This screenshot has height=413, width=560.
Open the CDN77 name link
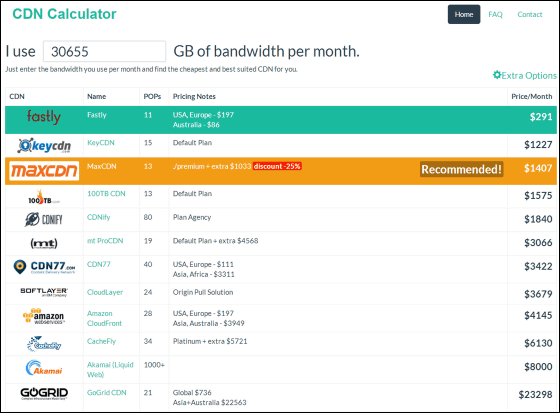point(99,264)
